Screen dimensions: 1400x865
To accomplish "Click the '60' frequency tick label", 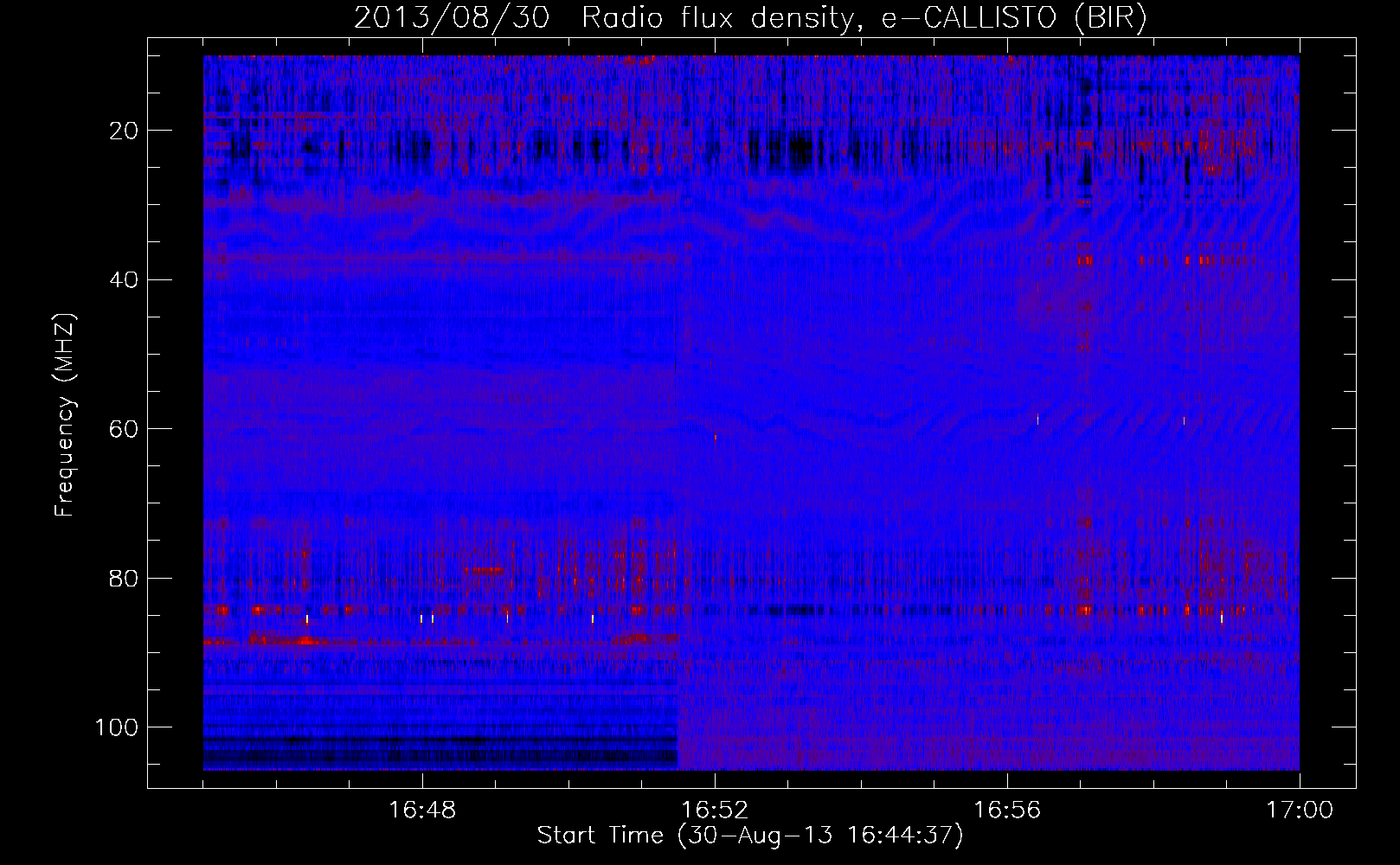I will coord(125,429).
